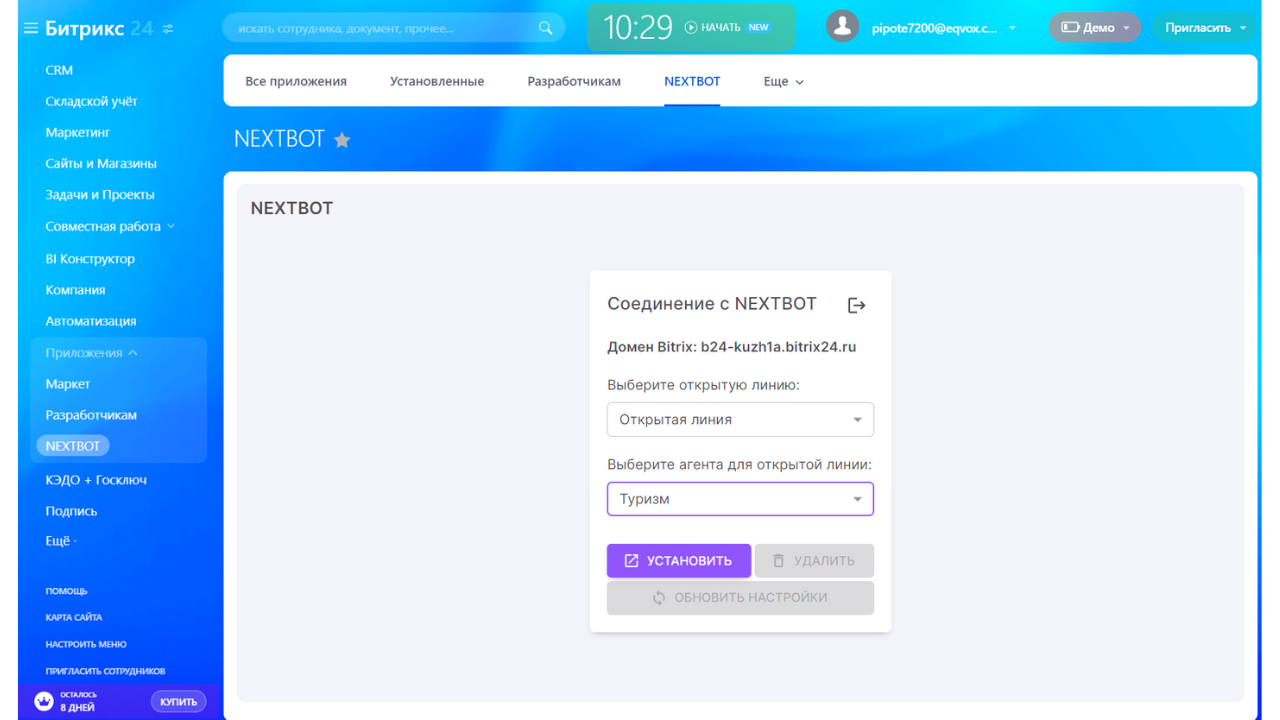Screen dimensions: 1280x720
Task: Open Разработчикам in the sidebar
Action: (x=91, y=415)
